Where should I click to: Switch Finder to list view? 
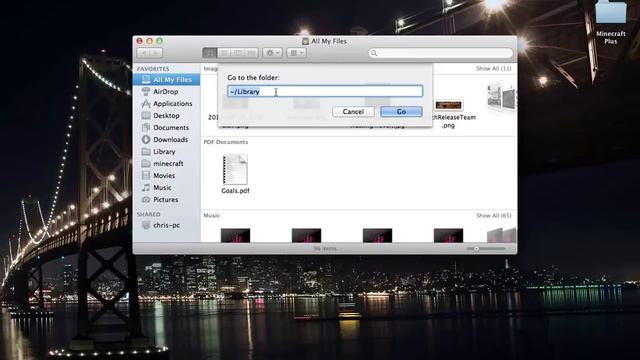224,53
